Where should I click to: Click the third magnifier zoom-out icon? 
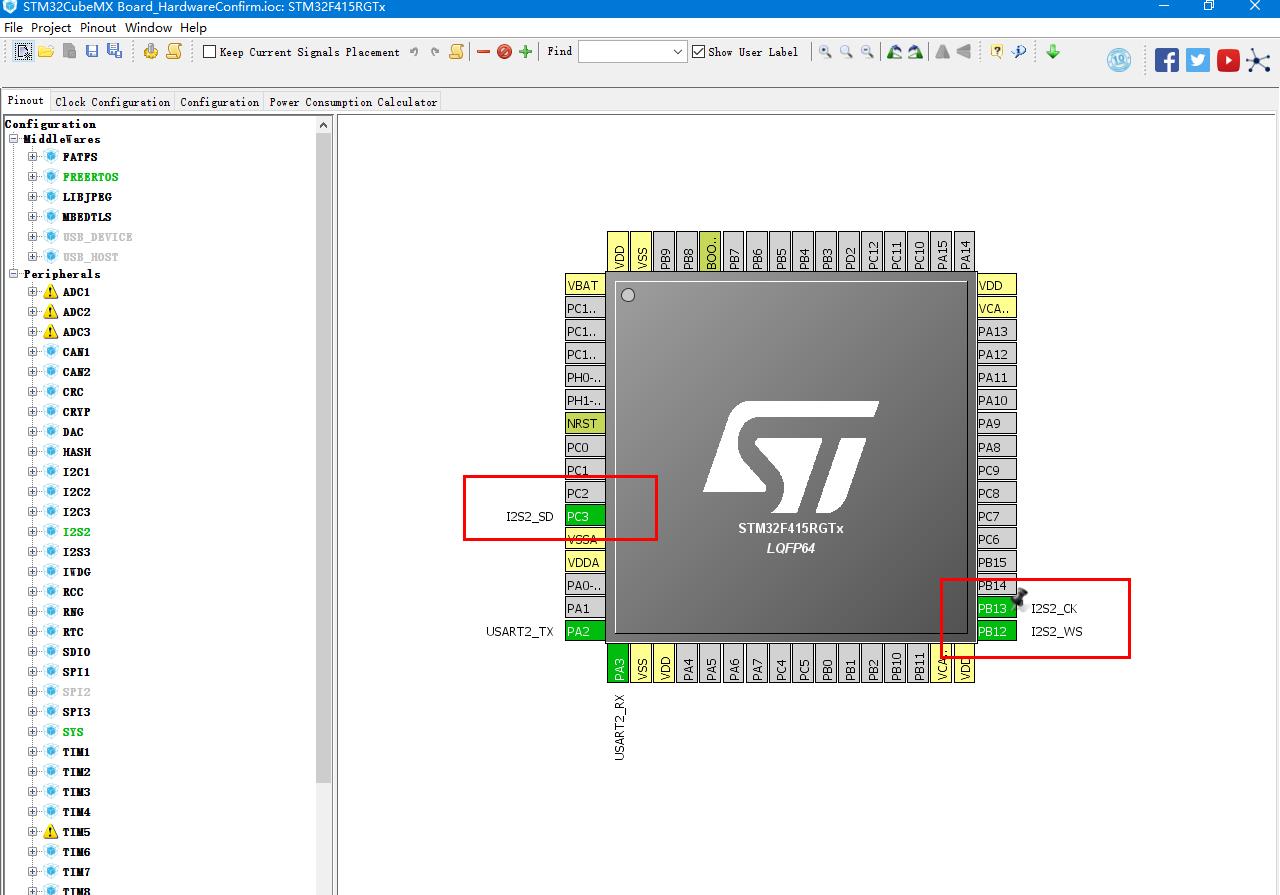[867, 52]
